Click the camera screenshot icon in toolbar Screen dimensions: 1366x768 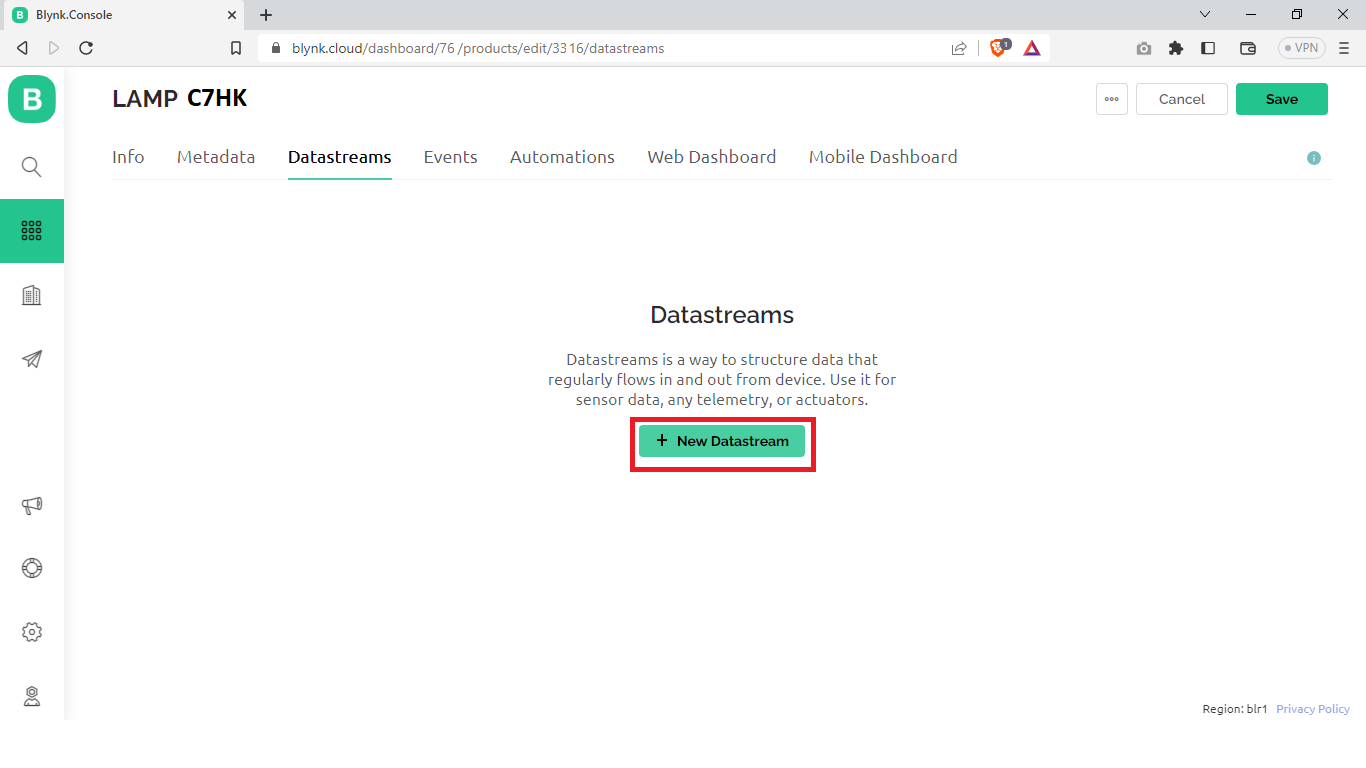point(1144,48)
